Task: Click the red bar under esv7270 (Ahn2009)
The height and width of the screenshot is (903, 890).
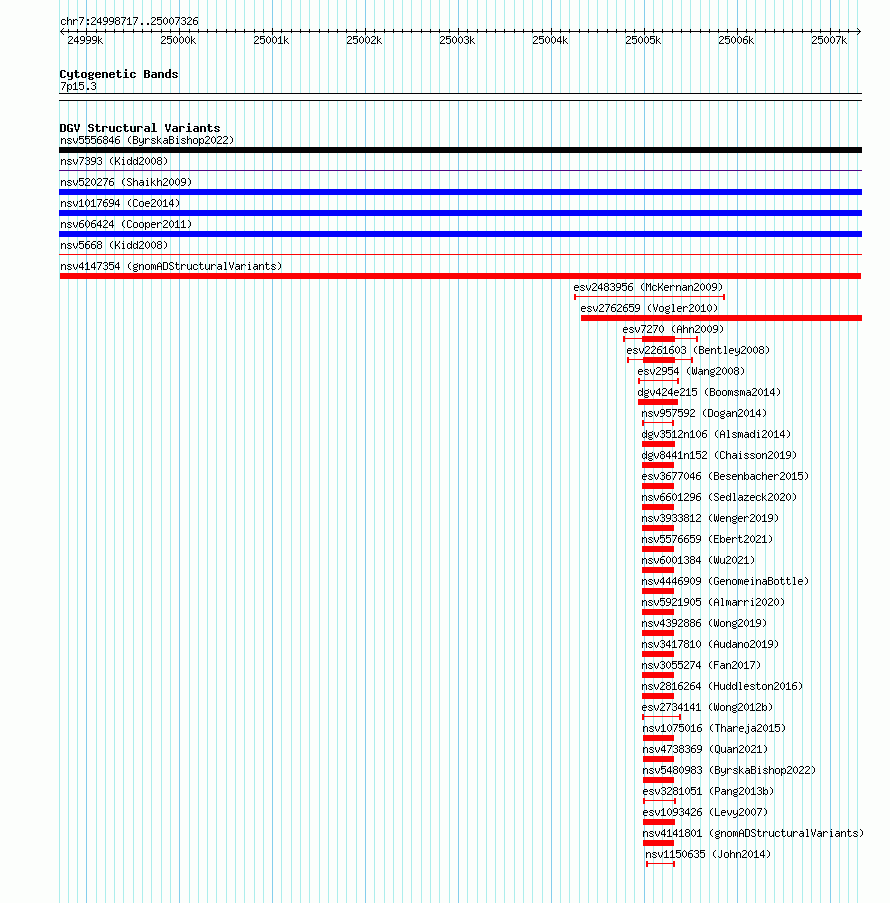Action: tap(658, 339)
